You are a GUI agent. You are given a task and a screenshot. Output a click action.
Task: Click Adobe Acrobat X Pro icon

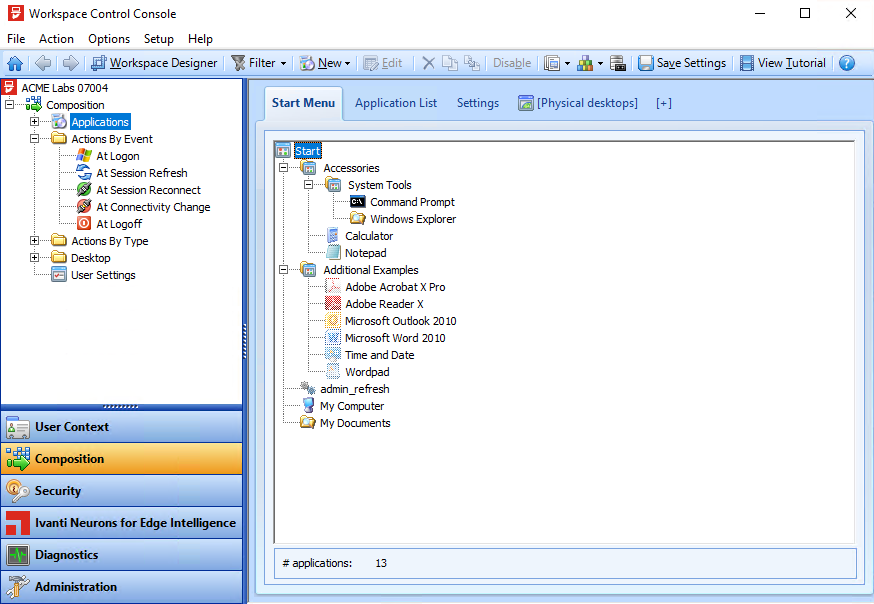point(333,287)
